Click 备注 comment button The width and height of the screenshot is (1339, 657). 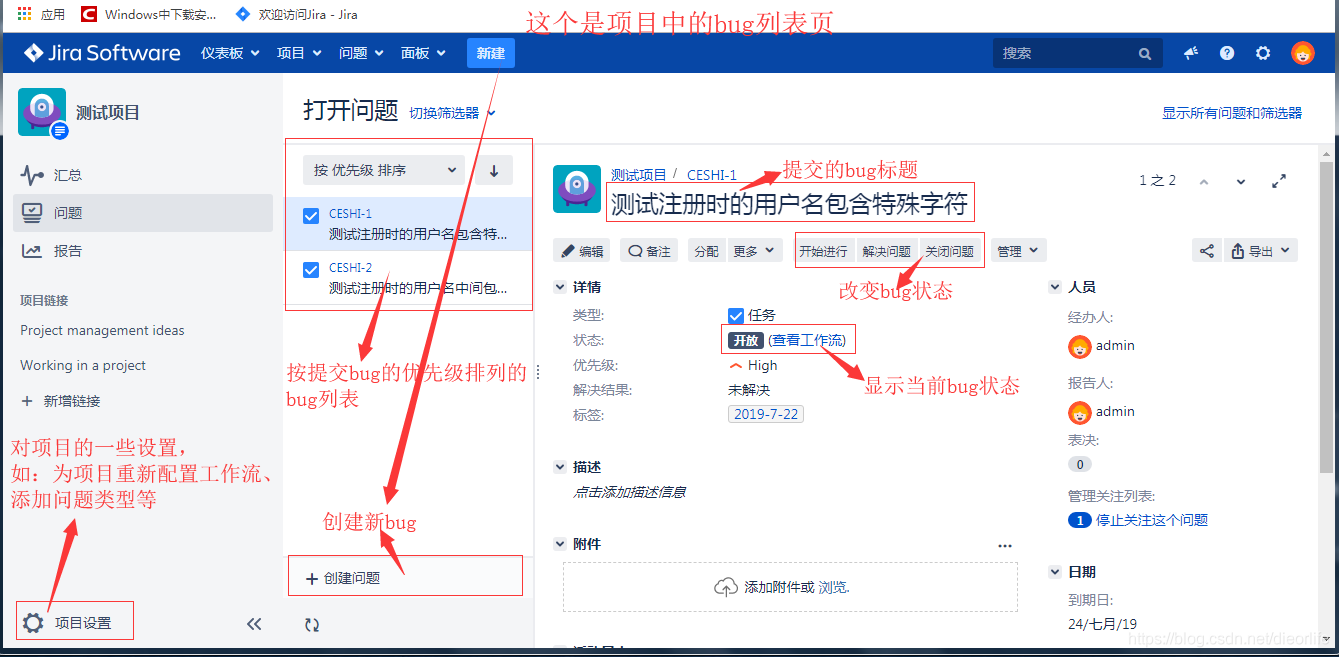649,251
